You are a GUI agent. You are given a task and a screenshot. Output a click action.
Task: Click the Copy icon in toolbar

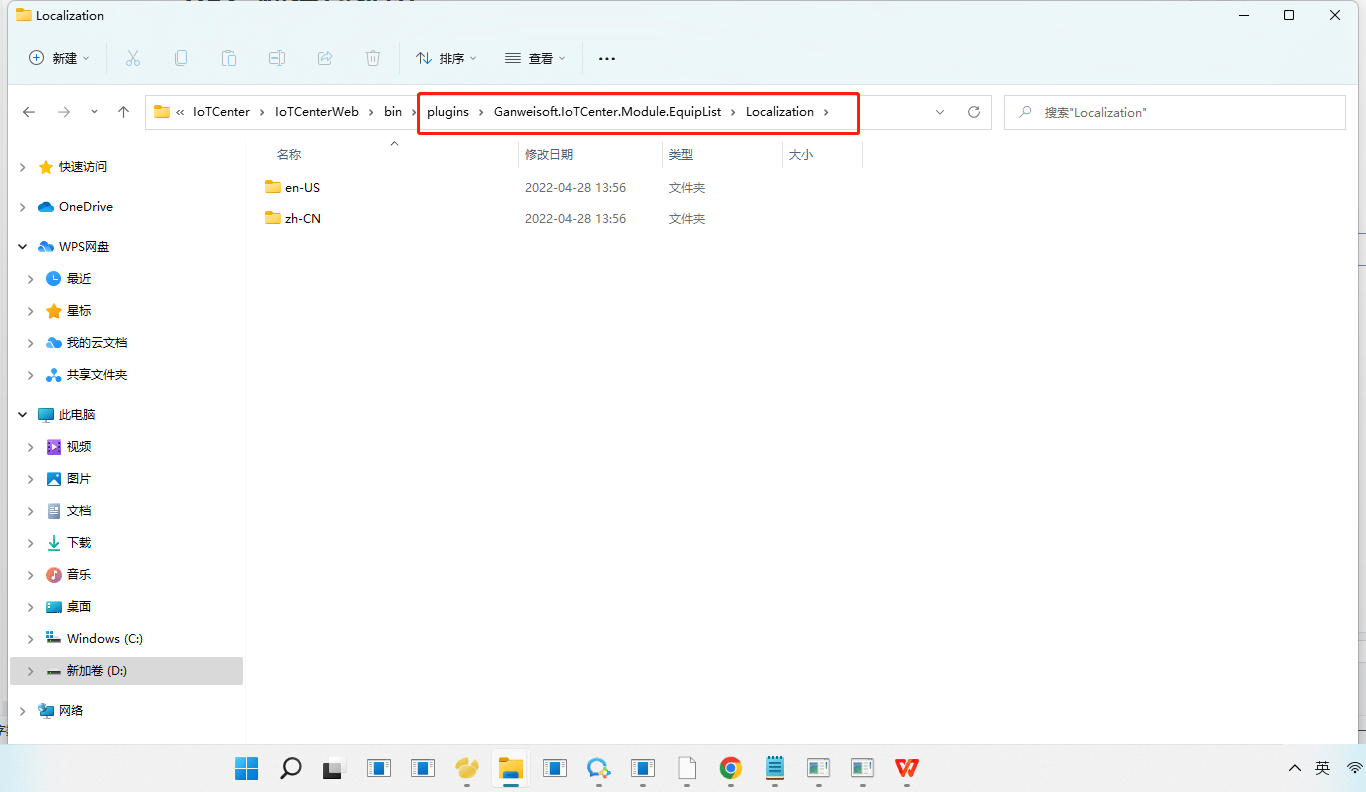coord(181,58)
